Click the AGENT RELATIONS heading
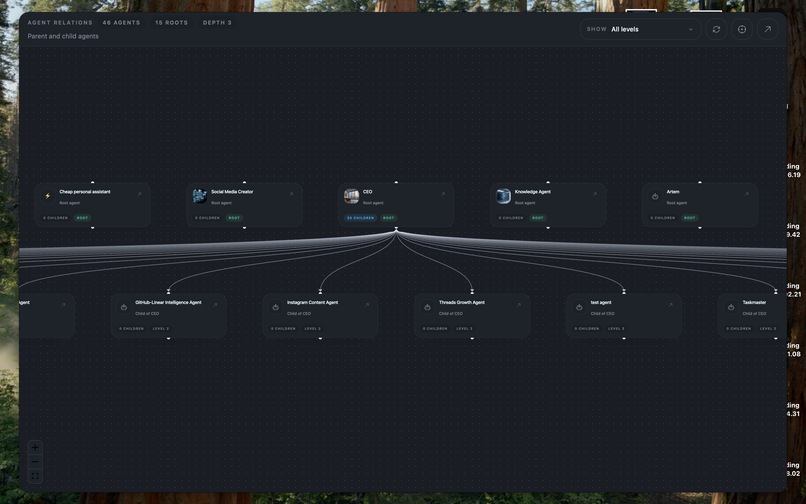 60,23
